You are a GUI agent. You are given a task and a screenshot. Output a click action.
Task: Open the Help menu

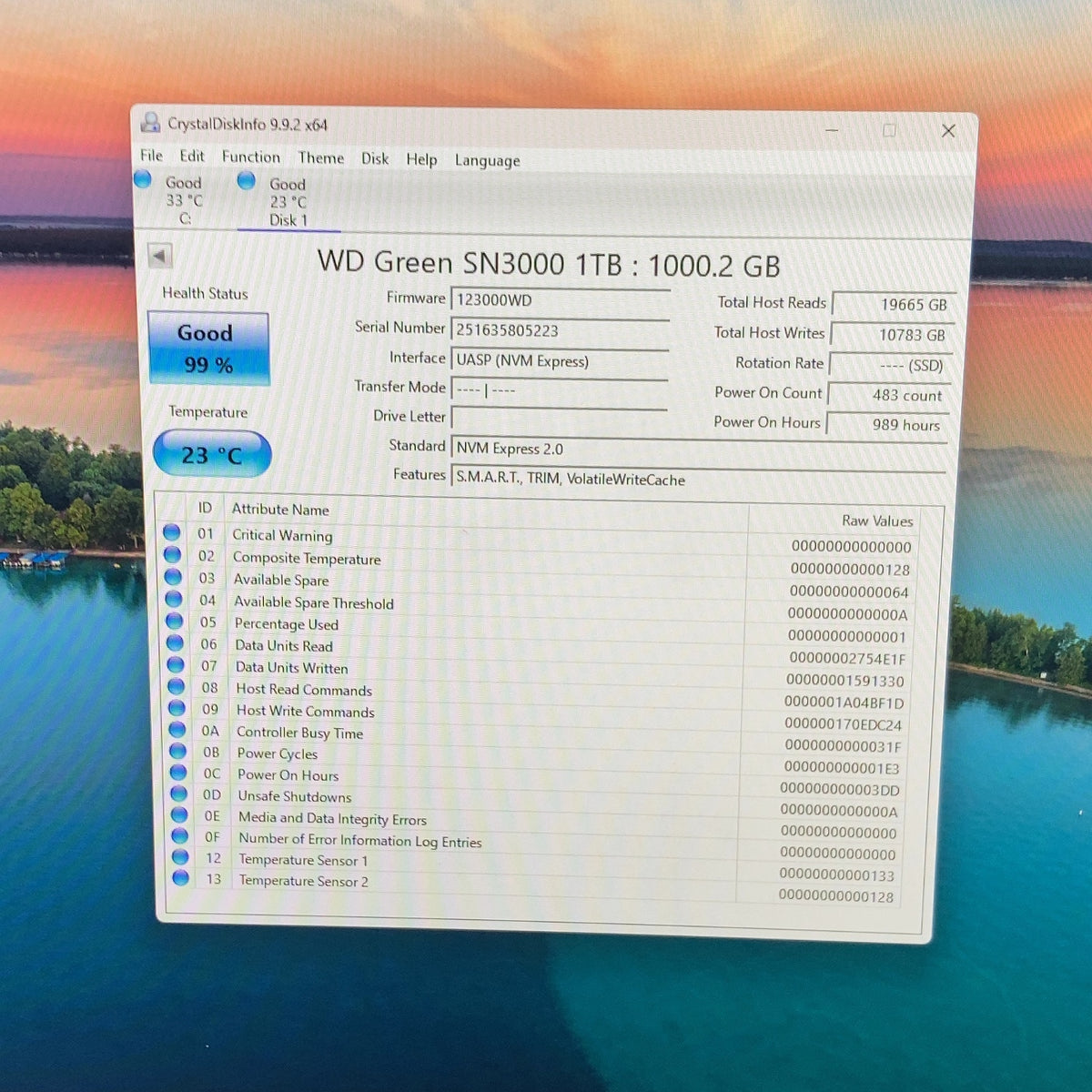(421, 160)
